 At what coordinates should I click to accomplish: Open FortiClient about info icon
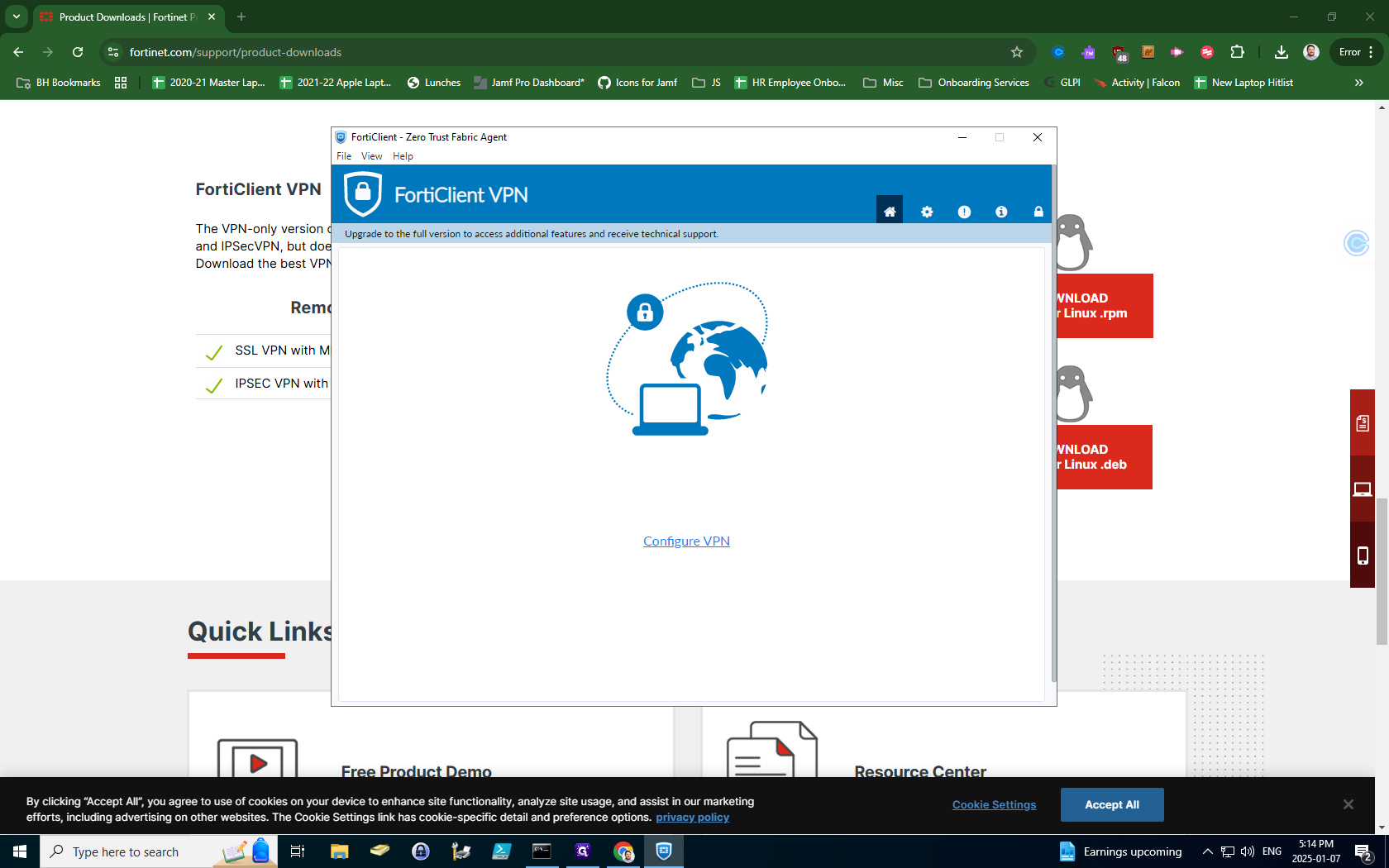click(x=1001, y=212)
